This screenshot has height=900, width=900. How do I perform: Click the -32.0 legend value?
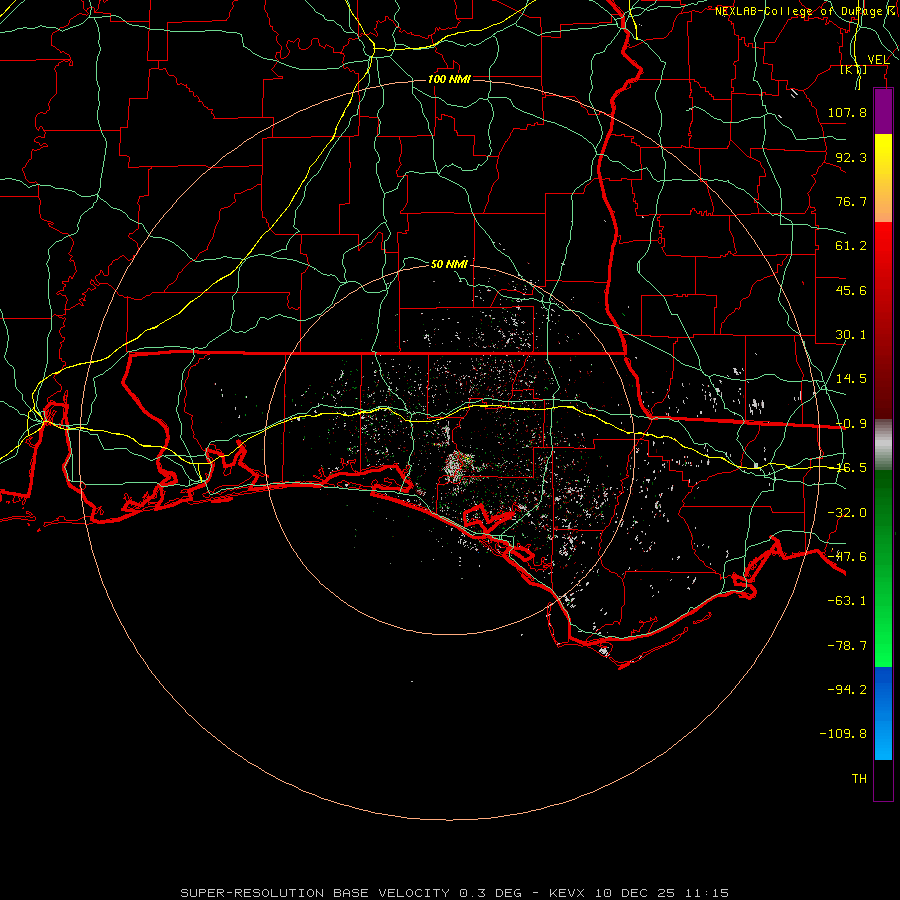(847, 513)
